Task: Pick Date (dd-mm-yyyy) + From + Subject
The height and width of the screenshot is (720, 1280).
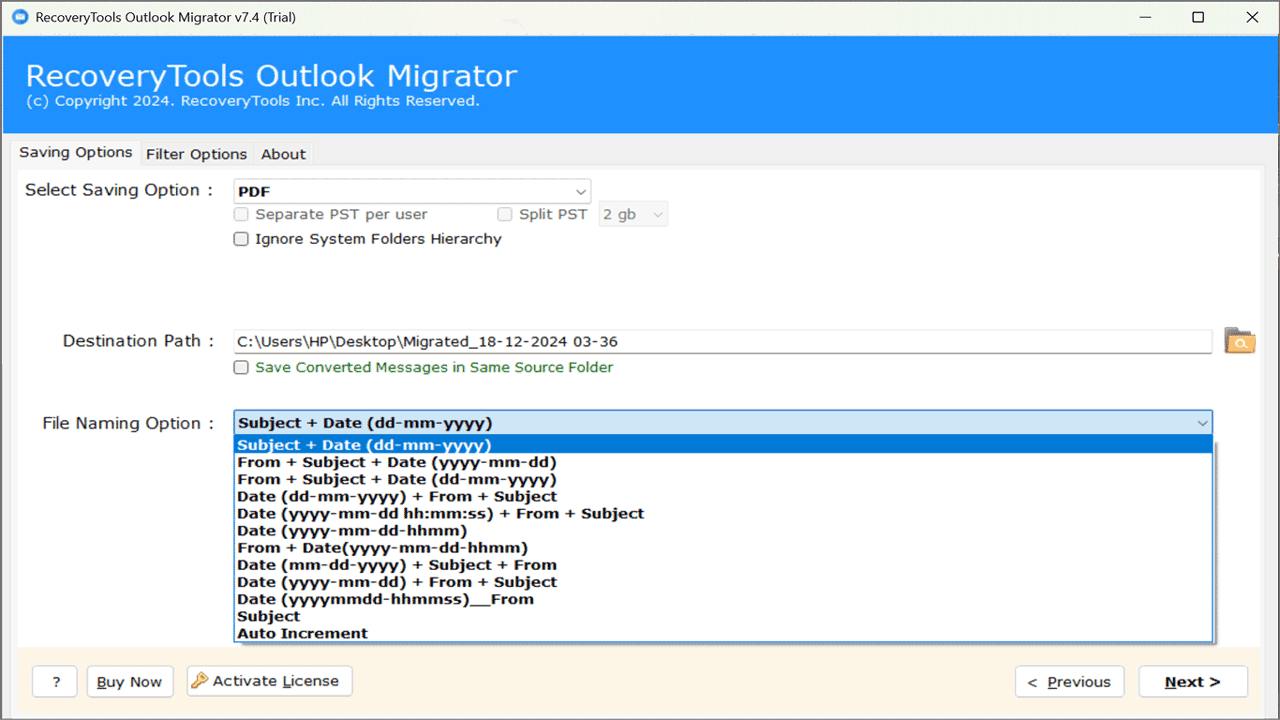Action: point(723,496)
